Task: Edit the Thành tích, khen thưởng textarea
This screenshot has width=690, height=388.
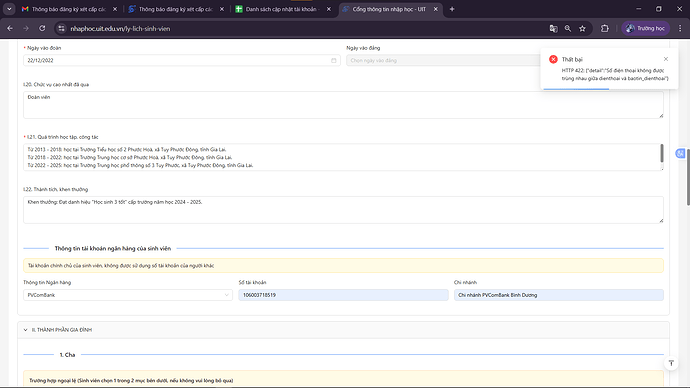Action: click(343, 210)
